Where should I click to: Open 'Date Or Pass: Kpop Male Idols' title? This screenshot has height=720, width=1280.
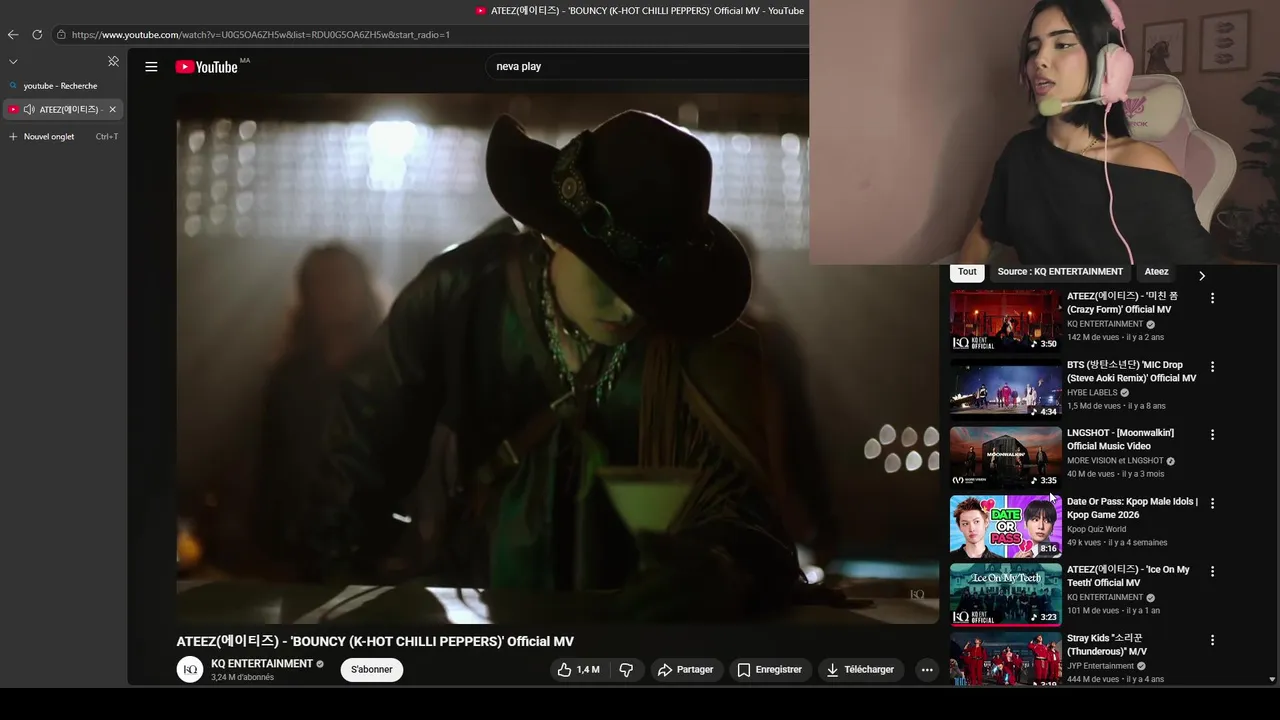(1132, 508)
